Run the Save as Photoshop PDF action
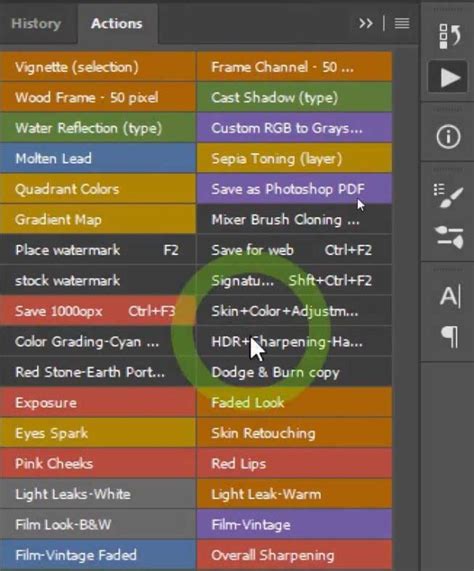Image resolution: width=474 pixels, height=571 pixels. click(295, 189)
